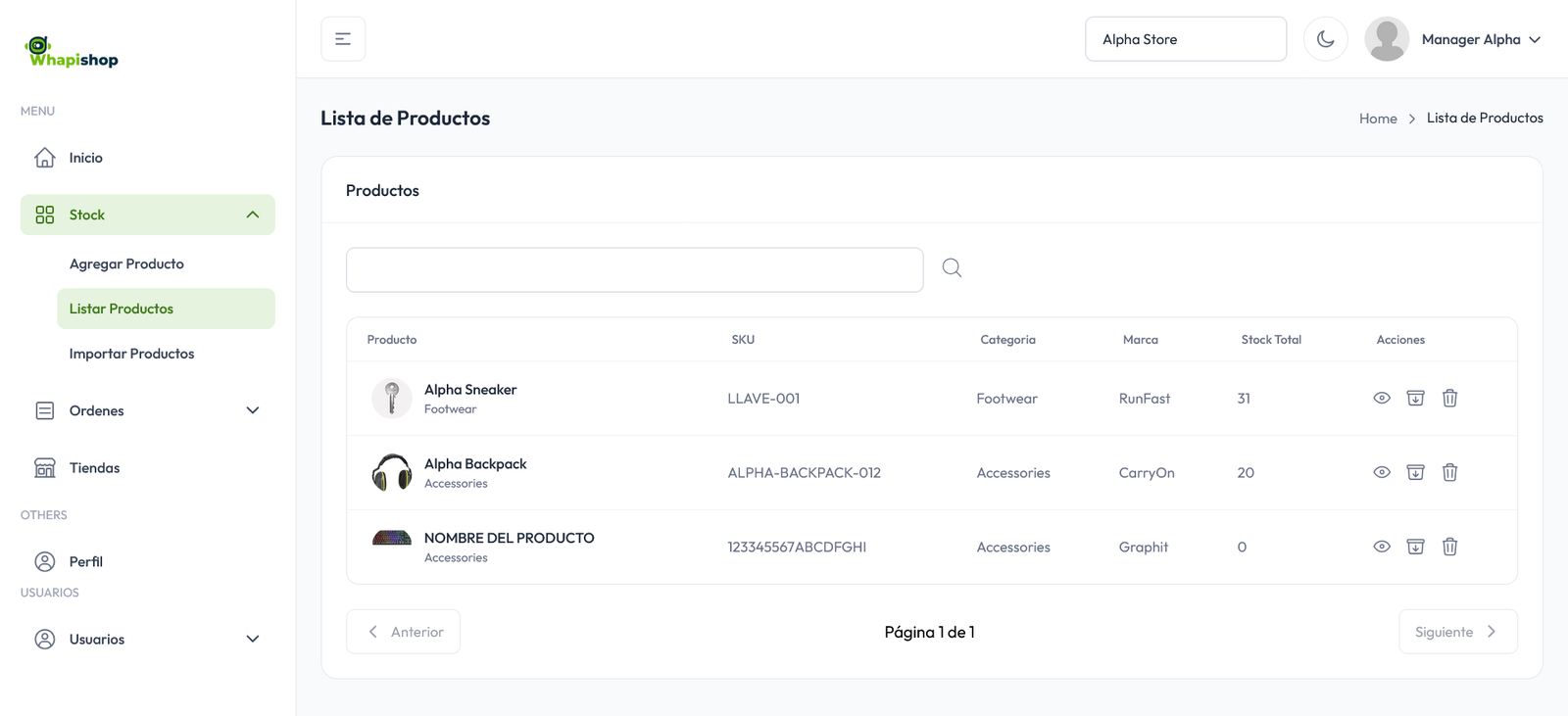Archive the Alpha Backpack product
The height and width of the screenshot is (716, 1568).
1415,472
